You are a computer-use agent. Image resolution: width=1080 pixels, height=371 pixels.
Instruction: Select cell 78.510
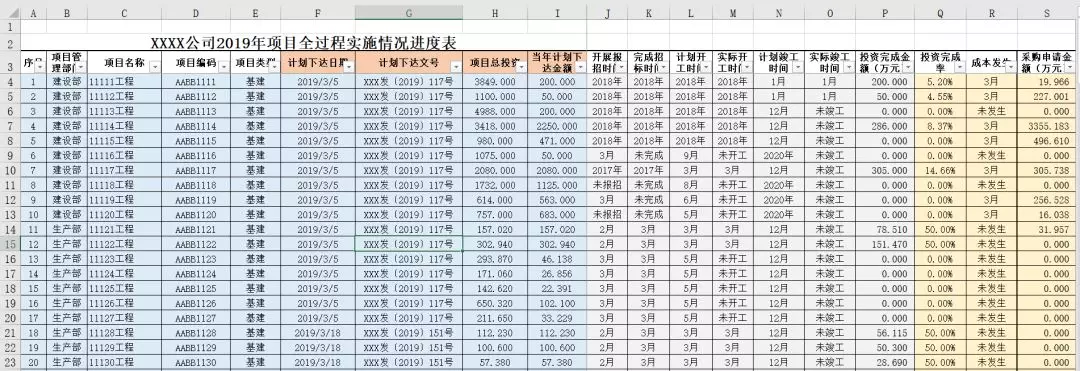(x=885, y=230)
